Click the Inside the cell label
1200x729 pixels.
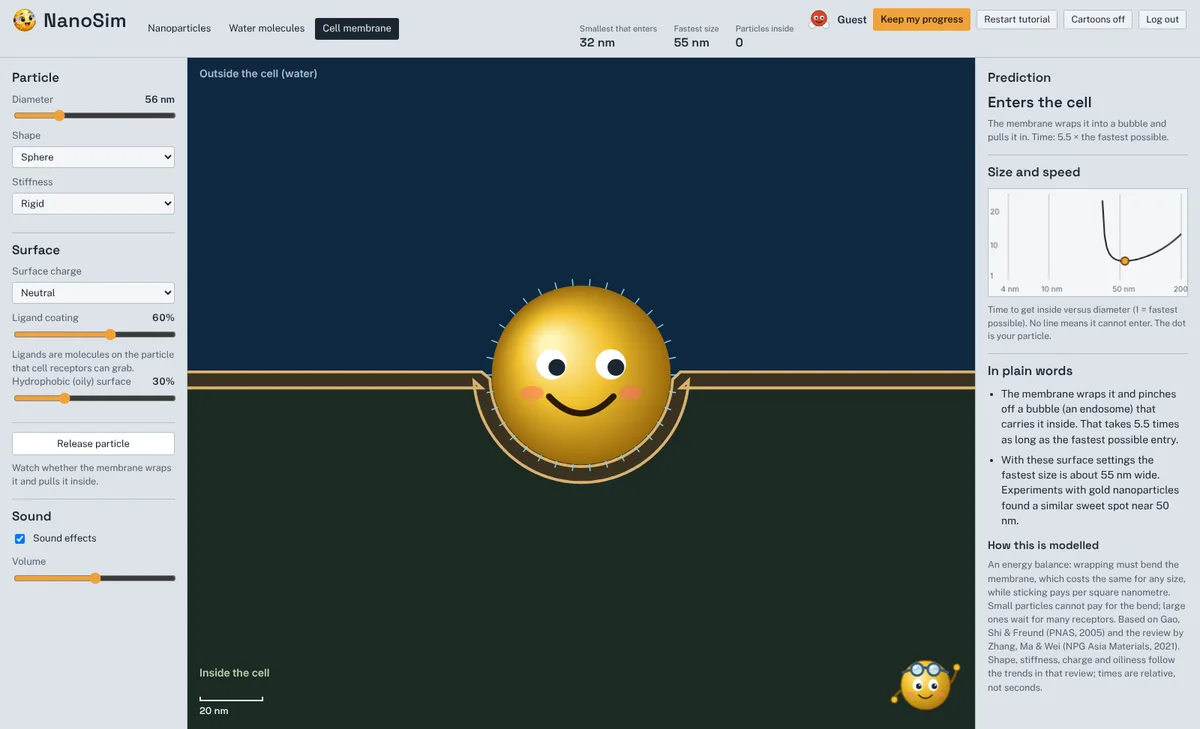pos(234,673)
